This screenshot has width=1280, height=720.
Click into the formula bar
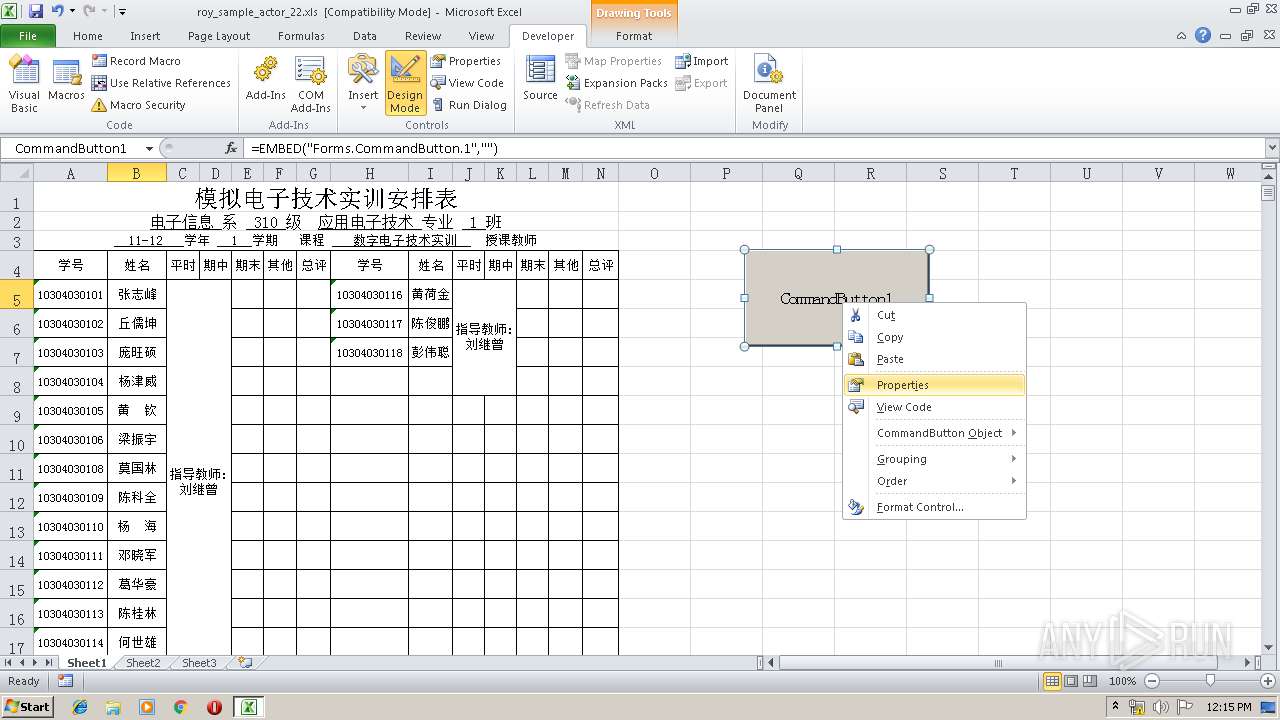coord(755,148)
